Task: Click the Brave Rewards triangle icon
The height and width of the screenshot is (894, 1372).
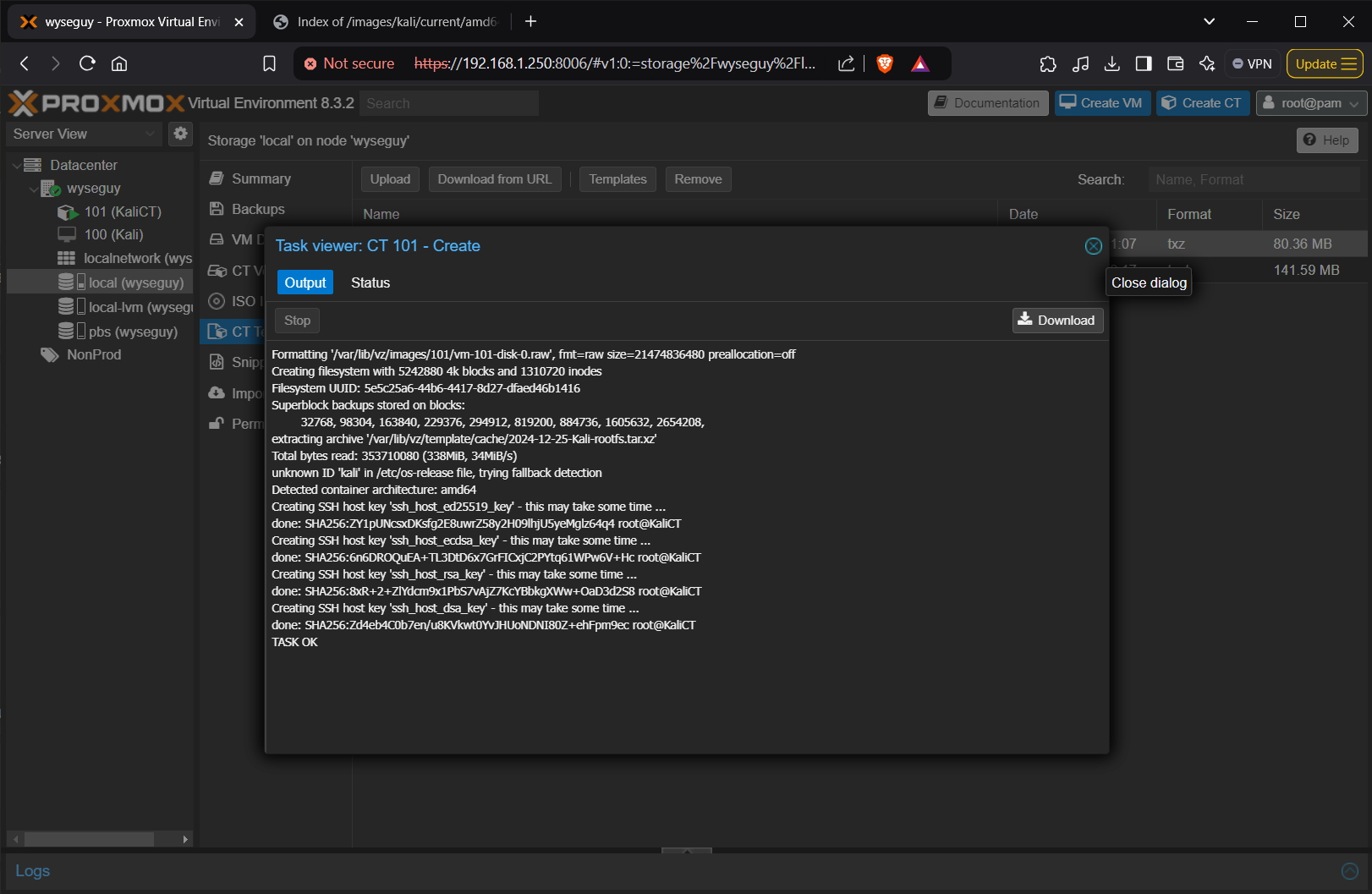Action: (x=920, y=63)
